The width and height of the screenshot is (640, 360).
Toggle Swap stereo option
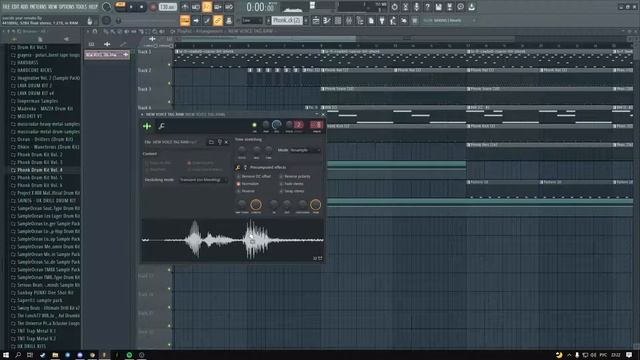click(292, 191)
